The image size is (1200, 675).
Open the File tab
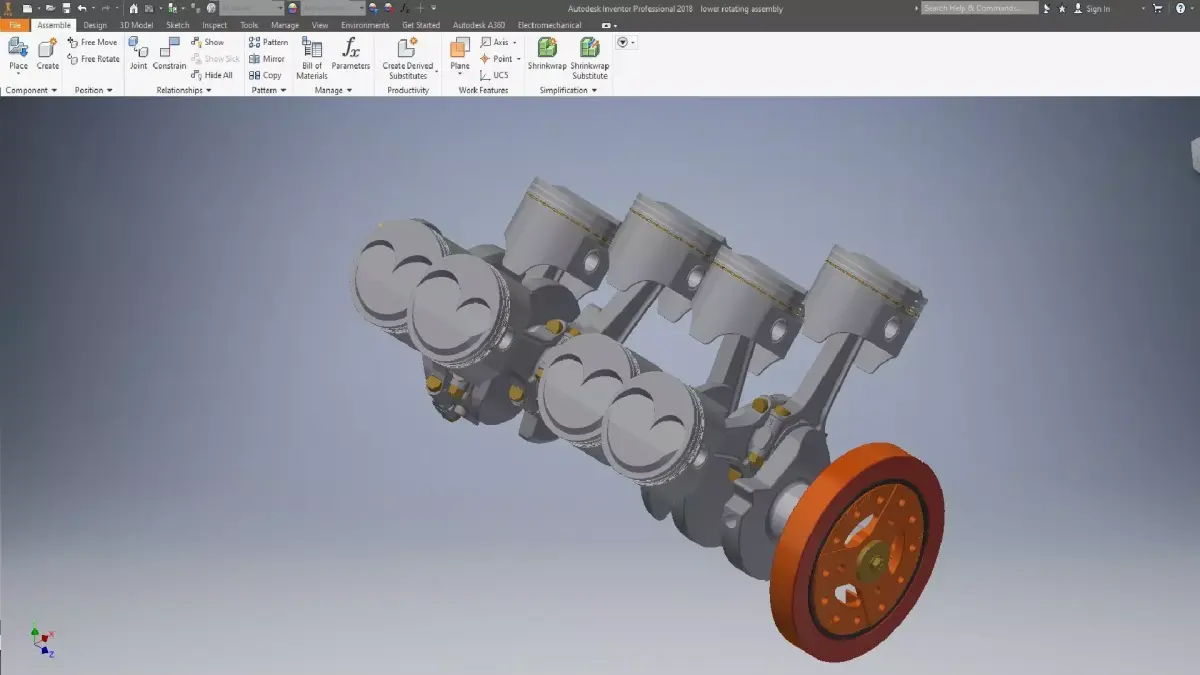click(x=15, y=25)
